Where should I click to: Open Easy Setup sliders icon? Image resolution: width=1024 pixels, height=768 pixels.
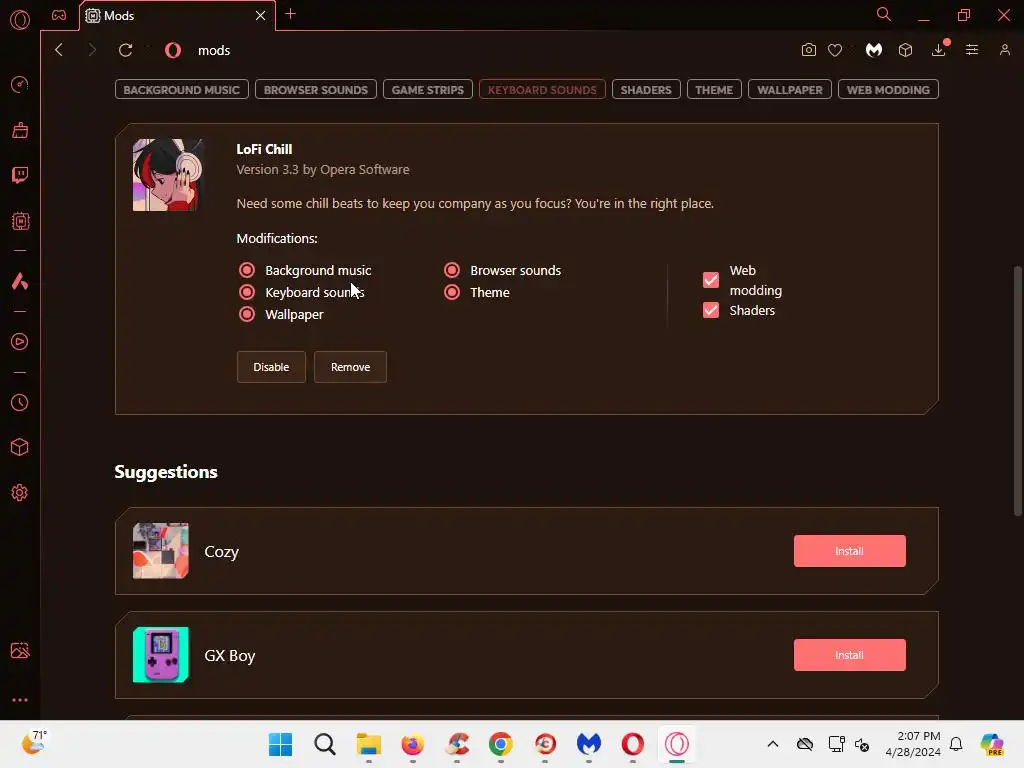(972, 50)
